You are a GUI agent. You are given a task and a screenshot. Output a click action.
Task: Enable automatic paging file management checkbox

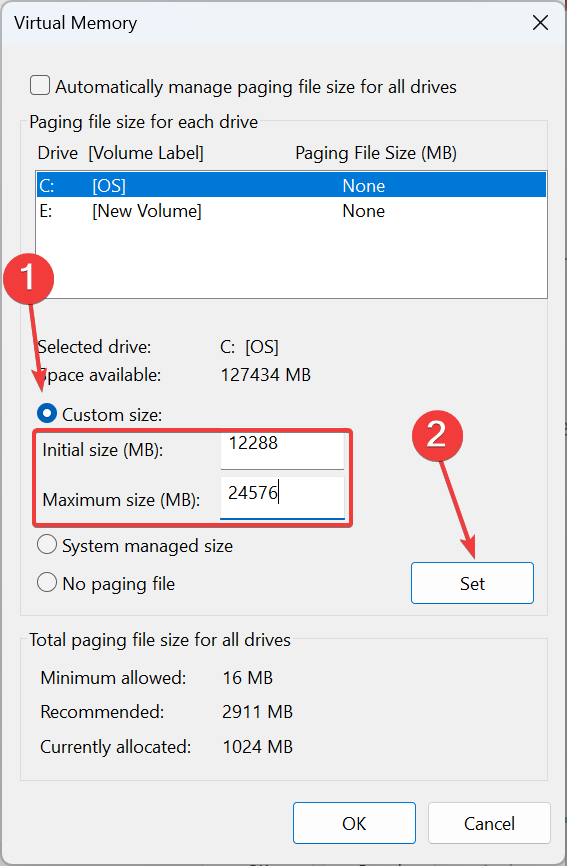[x=40, y=86]
